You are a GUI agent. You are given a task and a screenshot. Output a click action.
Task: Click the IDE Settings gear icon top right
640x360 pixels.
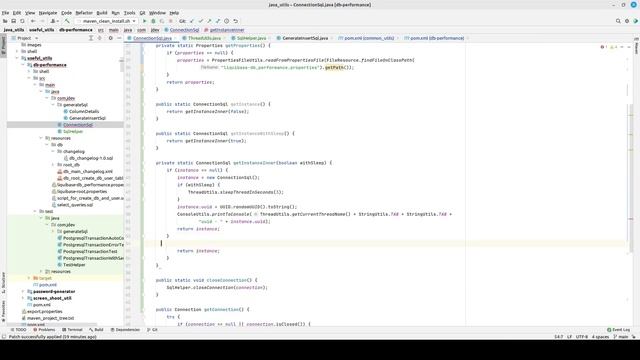pyautogui.click(x=627, y=21)
